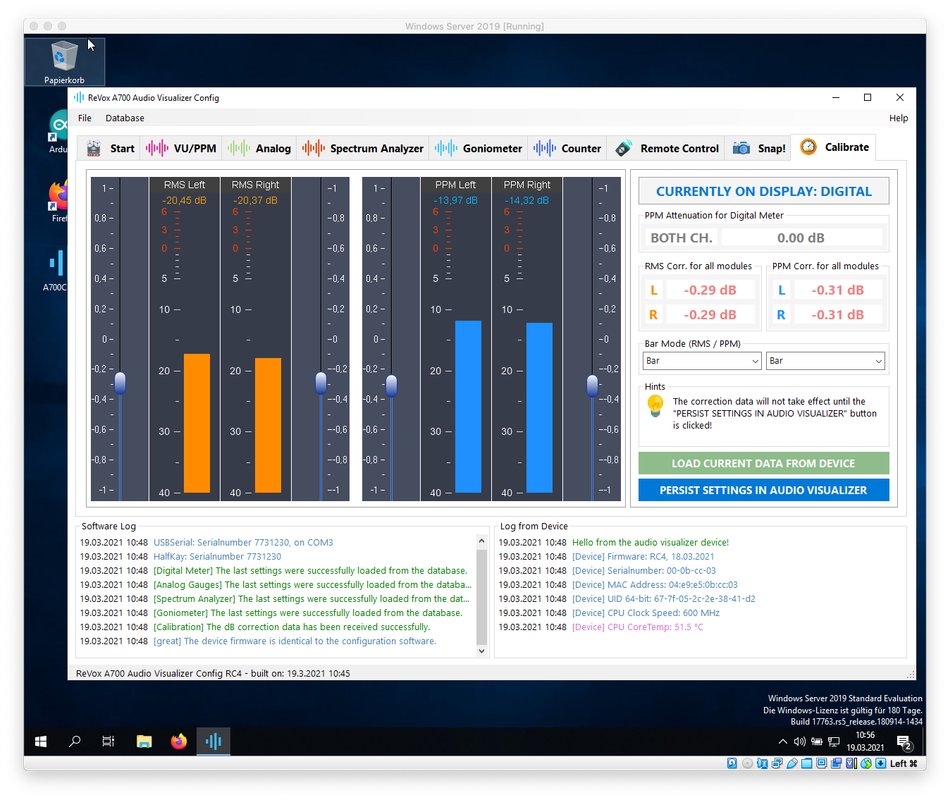Open File Explorer from the taskbar
The image size is (950, 800).
pos(144,741)
